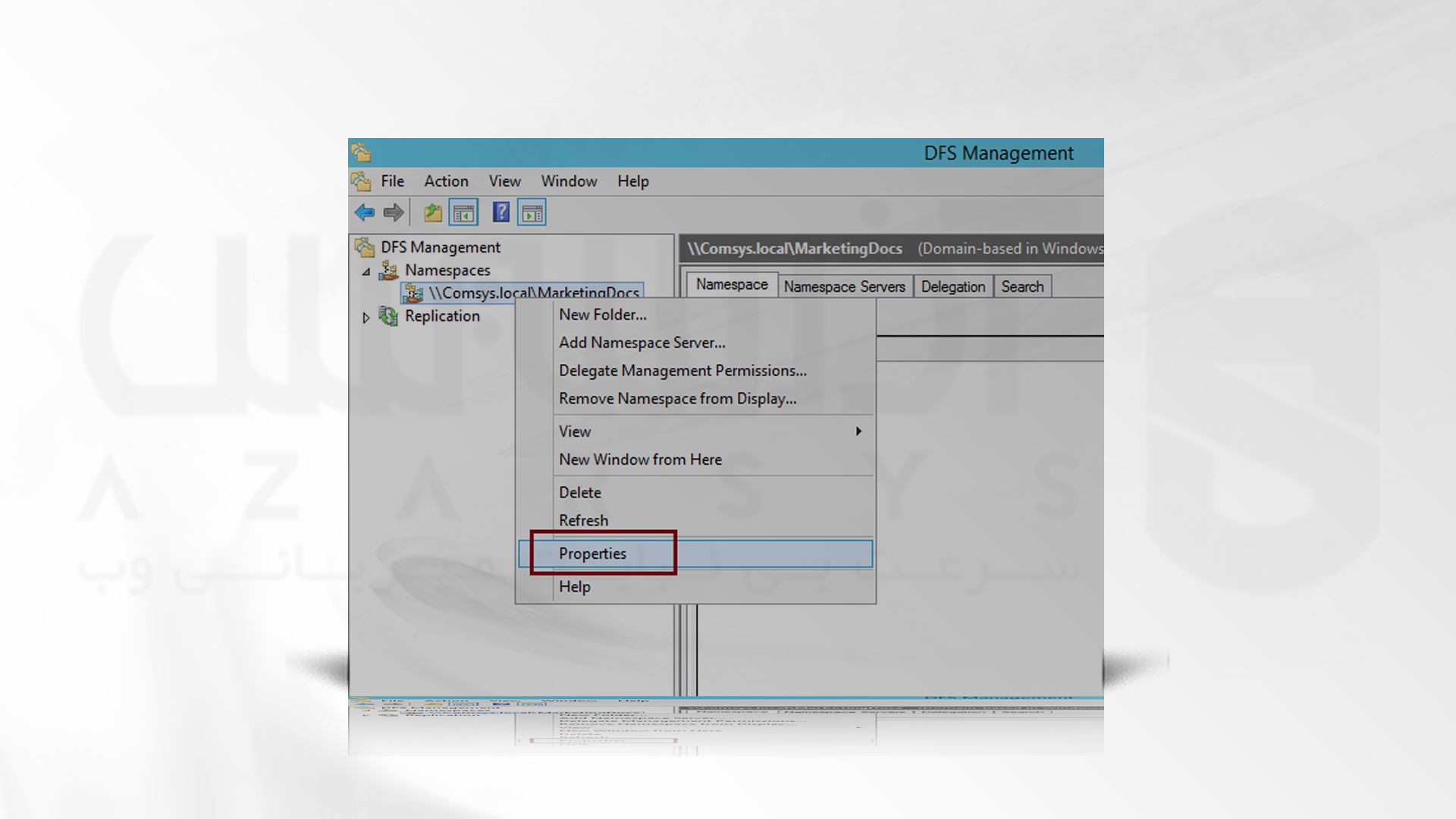This screenshot has width=1456, height=819.
Task: Click the help question mark icon
Action: pos(498,212)
